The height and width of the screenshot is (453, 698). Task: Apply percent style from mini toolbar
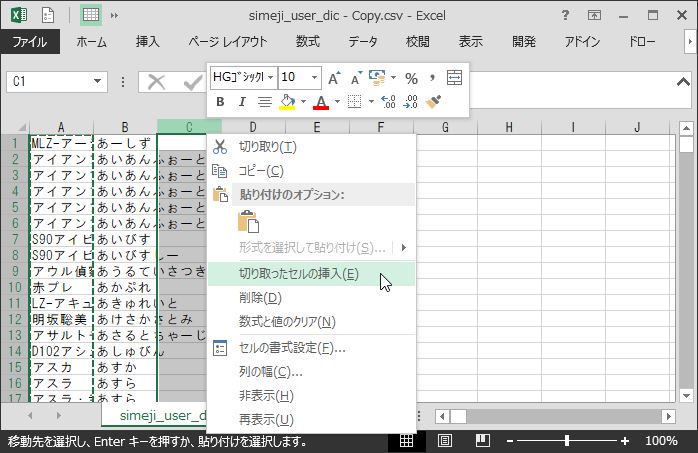point(411,78)
